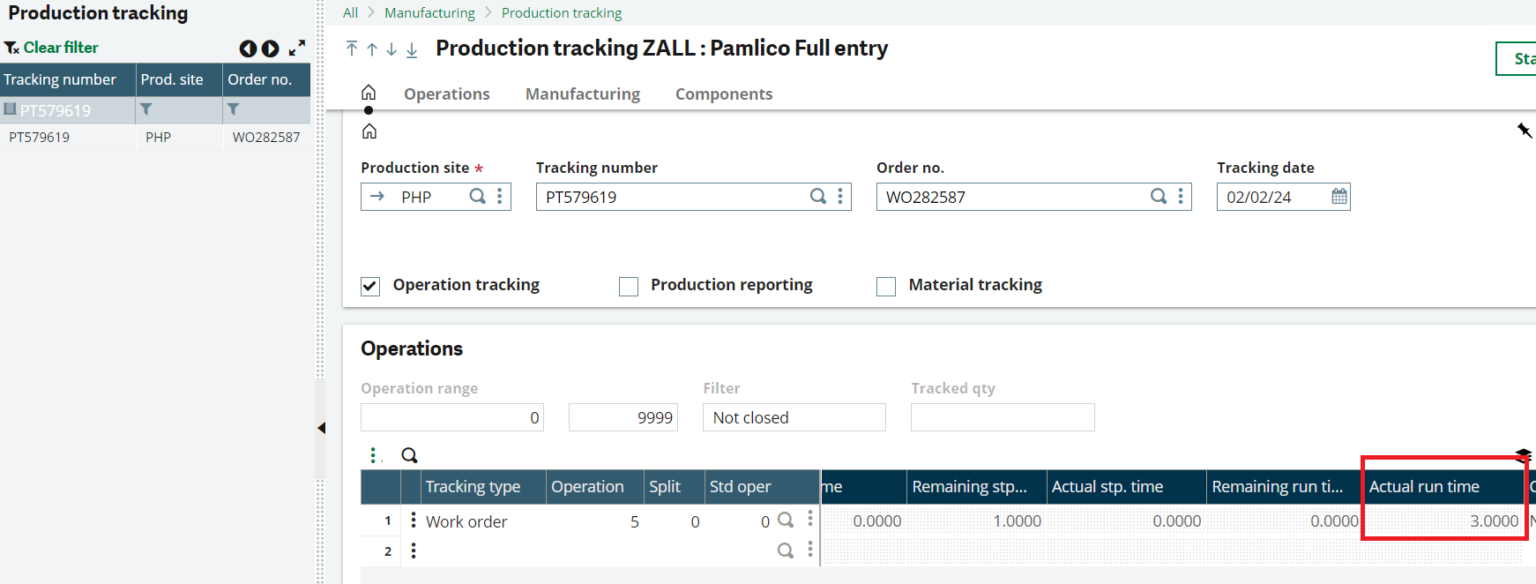Select the Manufacturing tab
Screen dimensions: 1536x584
(x=582, y=93)
